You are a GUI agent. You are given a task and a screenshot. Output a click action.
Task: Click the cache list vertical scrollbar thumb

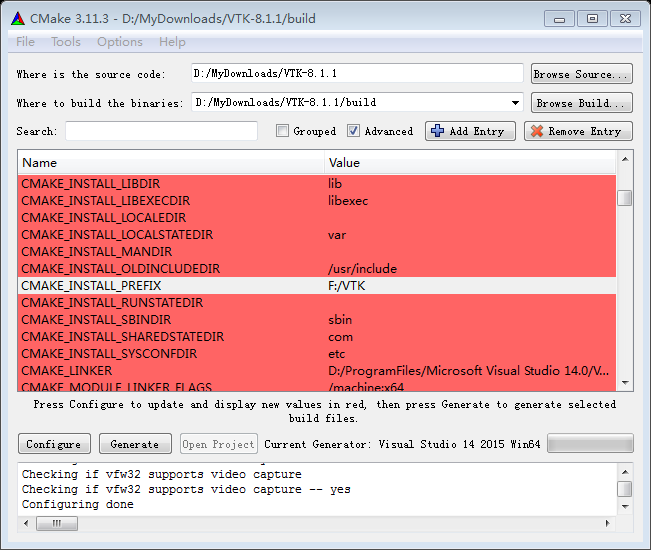[625, 198]
